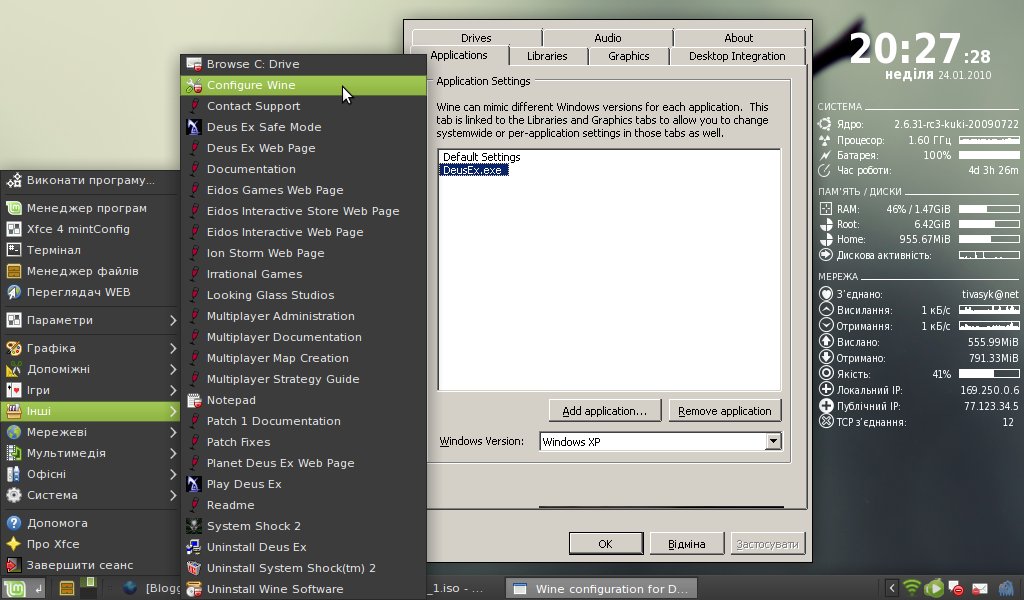
Task: Switch to the Drives tab
Action: click(476, 38)
